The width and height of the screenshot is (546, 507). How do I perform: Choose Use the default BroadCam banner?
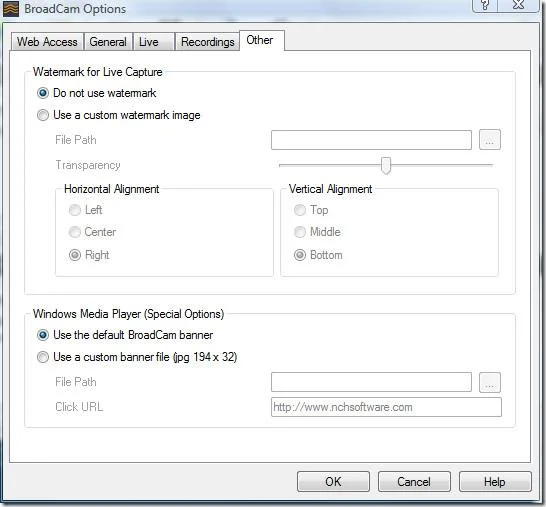tap(125, 335)
